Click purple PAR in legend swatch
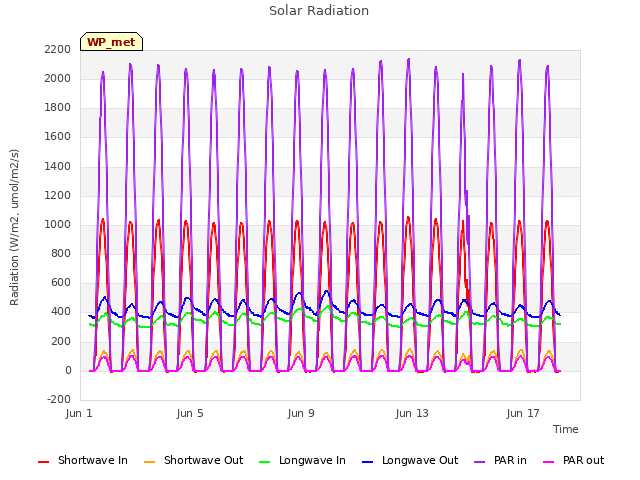Viewport: 640px width, 480px height. tap(480, 462)
